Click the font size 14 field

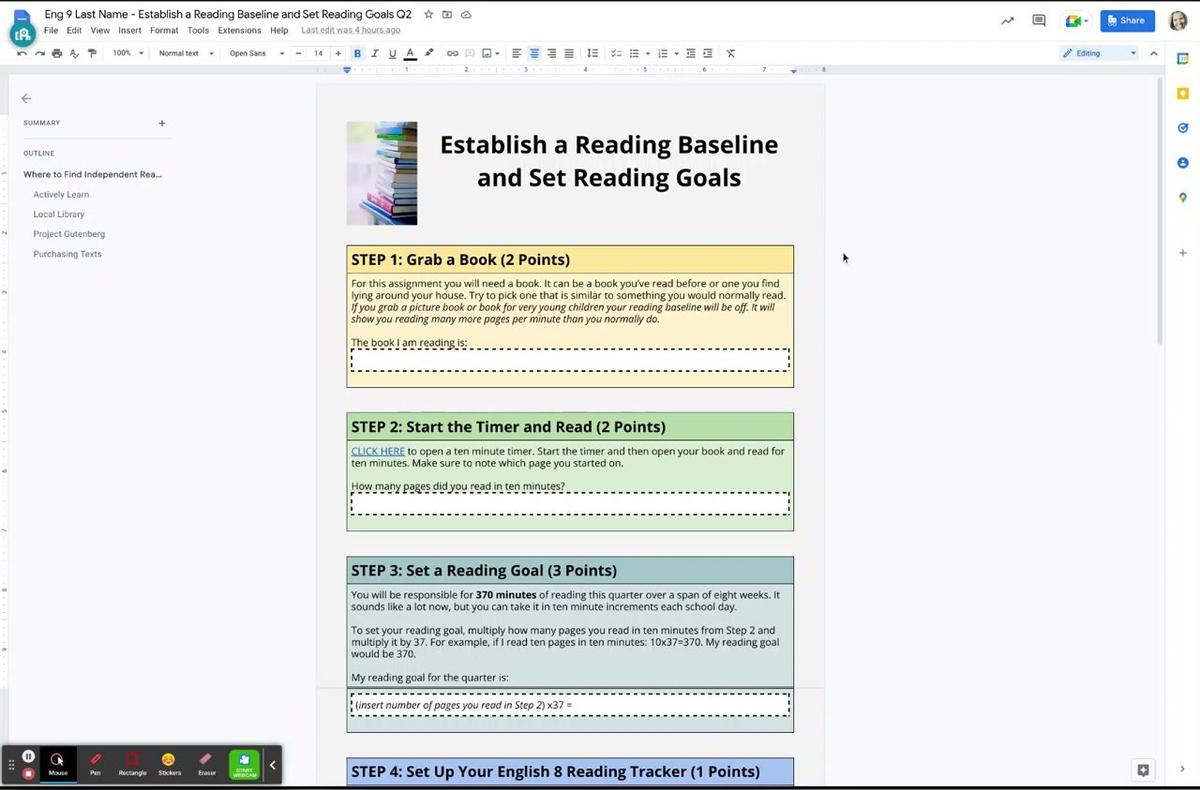(318, 53)
